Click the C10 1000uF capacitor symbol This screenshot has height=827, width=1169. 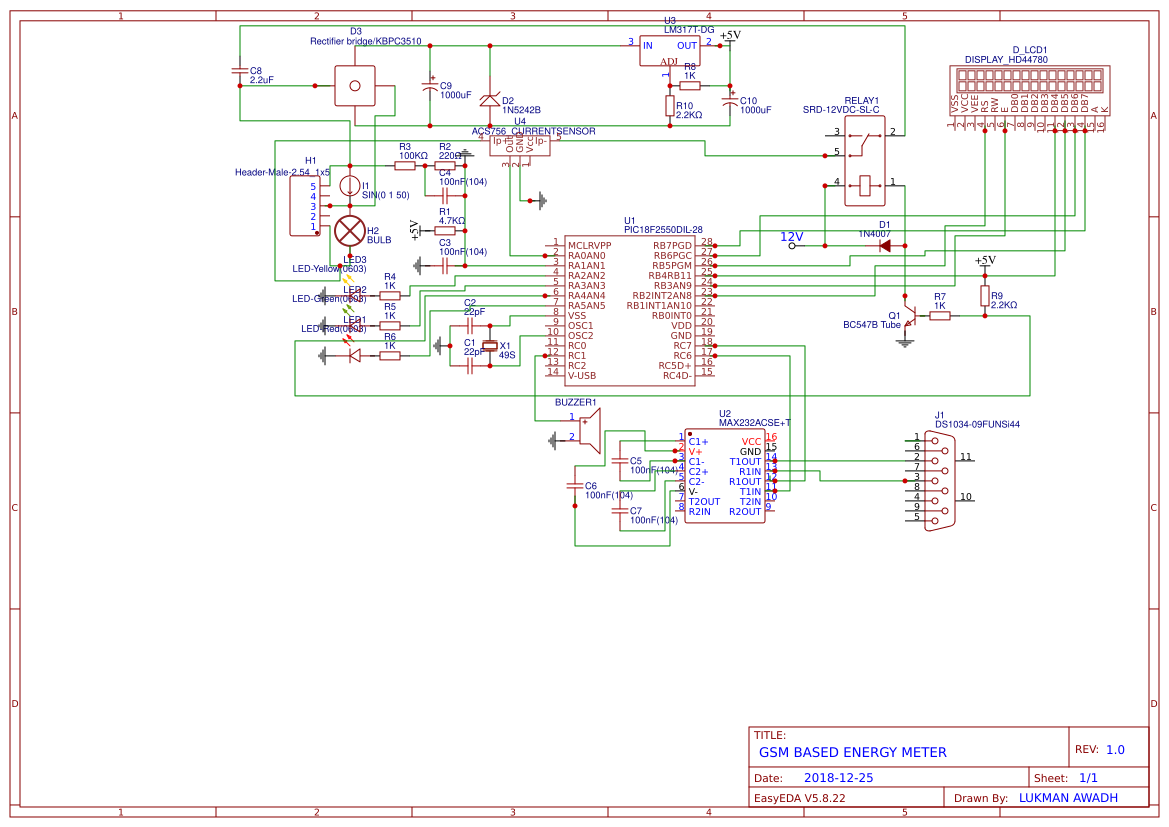730,101
